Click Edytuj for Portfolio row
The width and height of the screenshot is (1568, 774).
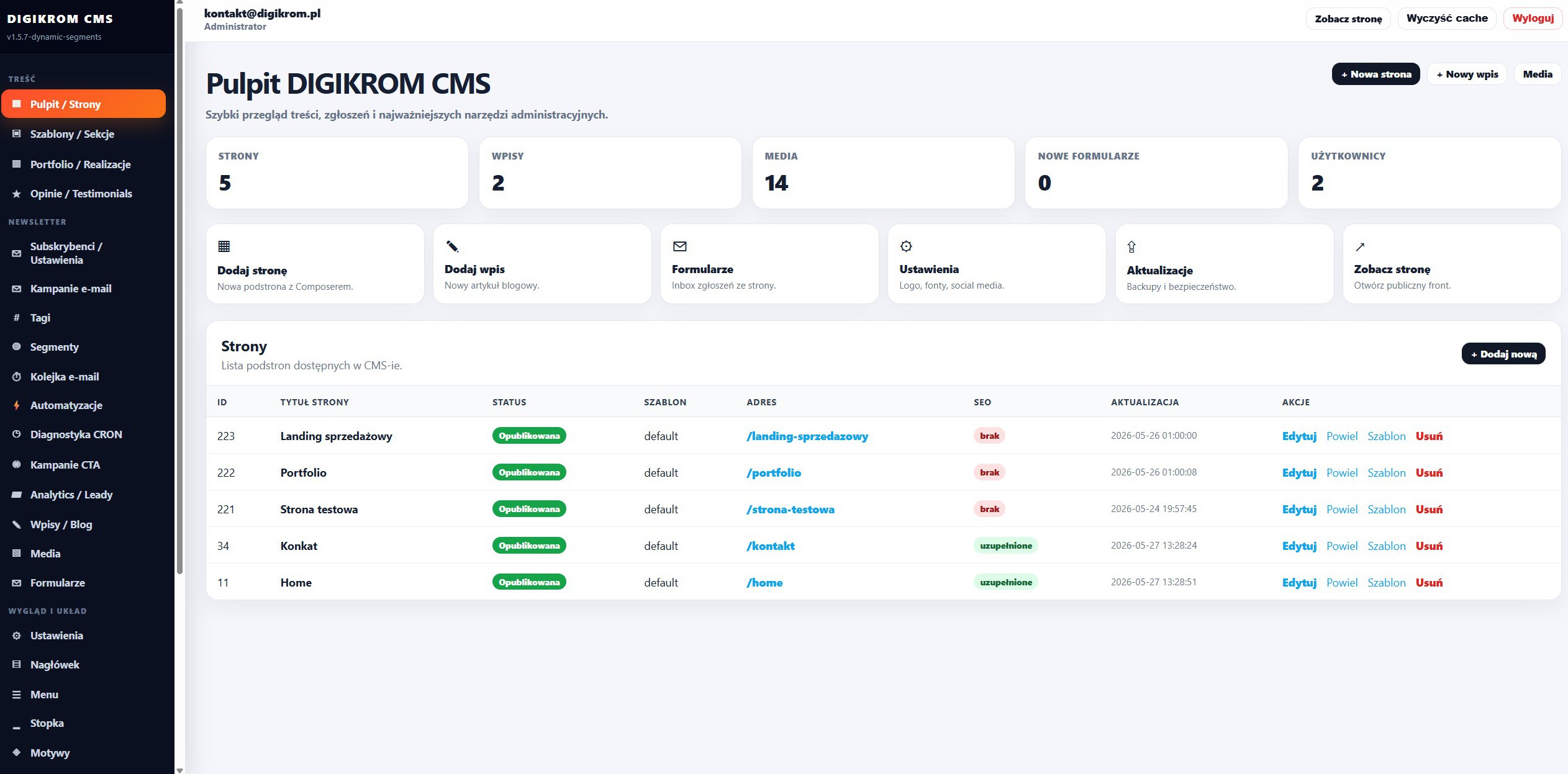coord(1299,473)
